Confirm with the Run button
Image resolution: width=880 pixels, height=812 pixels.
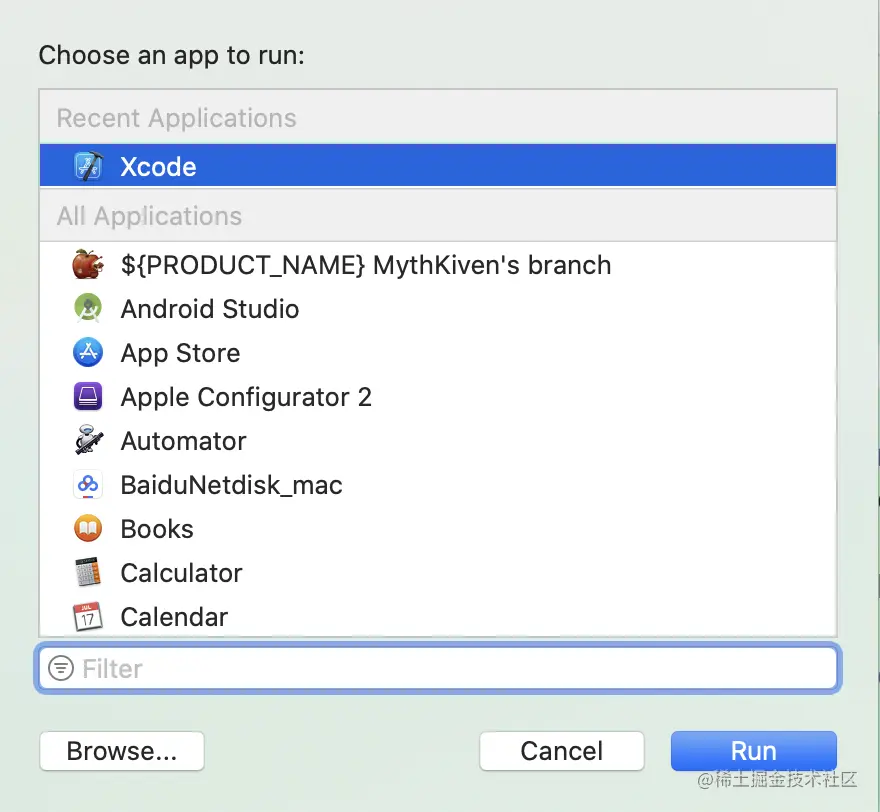pyautogui.click(x=754, y=751)
